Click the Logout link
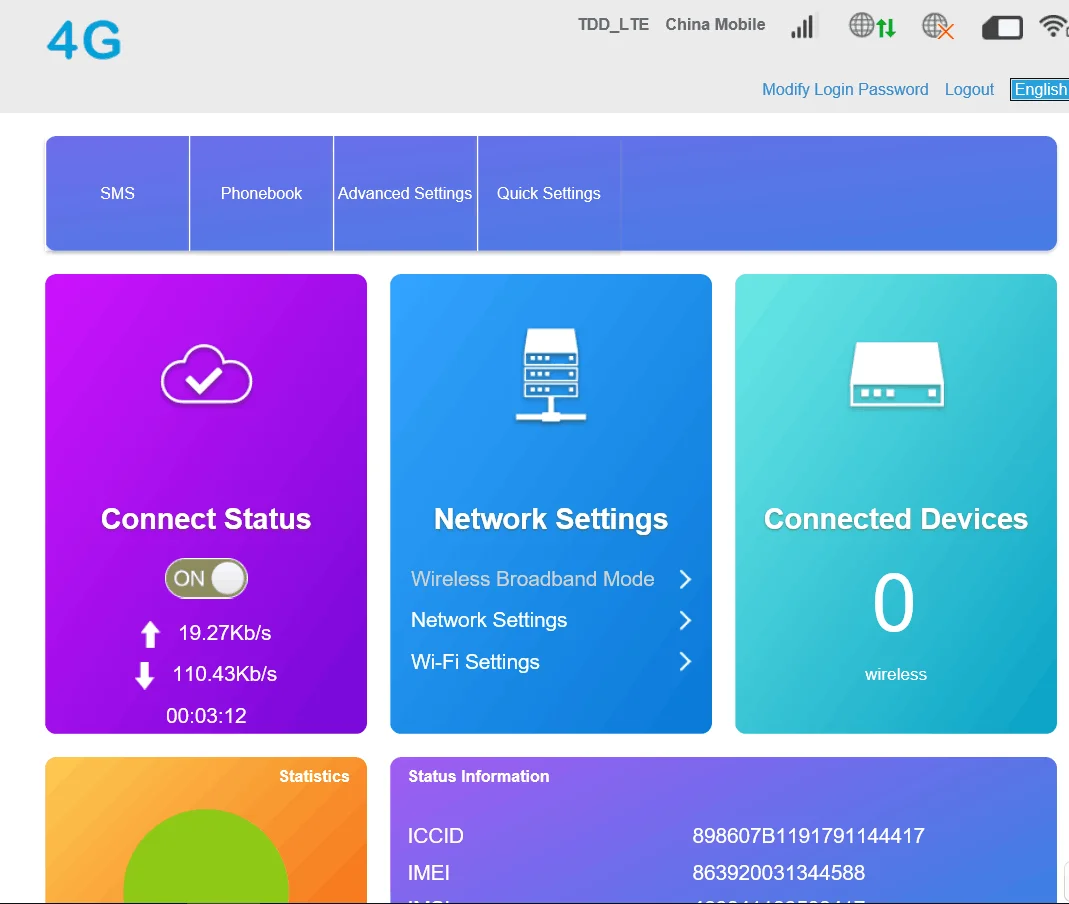The width and height of the screenshot is (1069, 904). coord(969,89)
